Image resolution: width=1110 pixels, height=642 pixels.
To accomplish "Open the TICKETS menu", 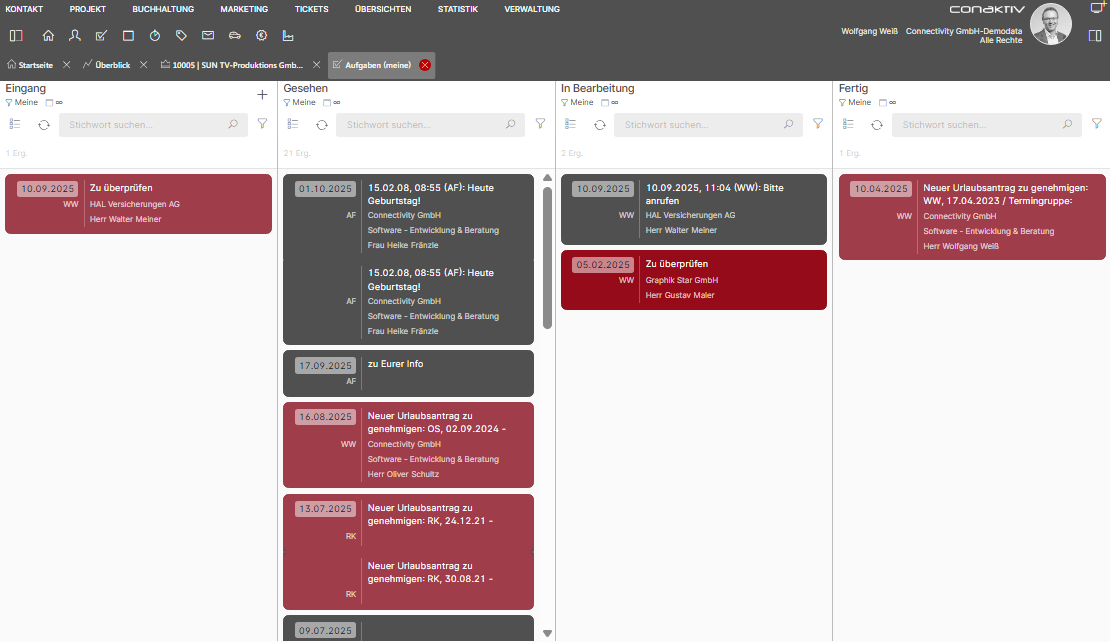I will (311, 9).
